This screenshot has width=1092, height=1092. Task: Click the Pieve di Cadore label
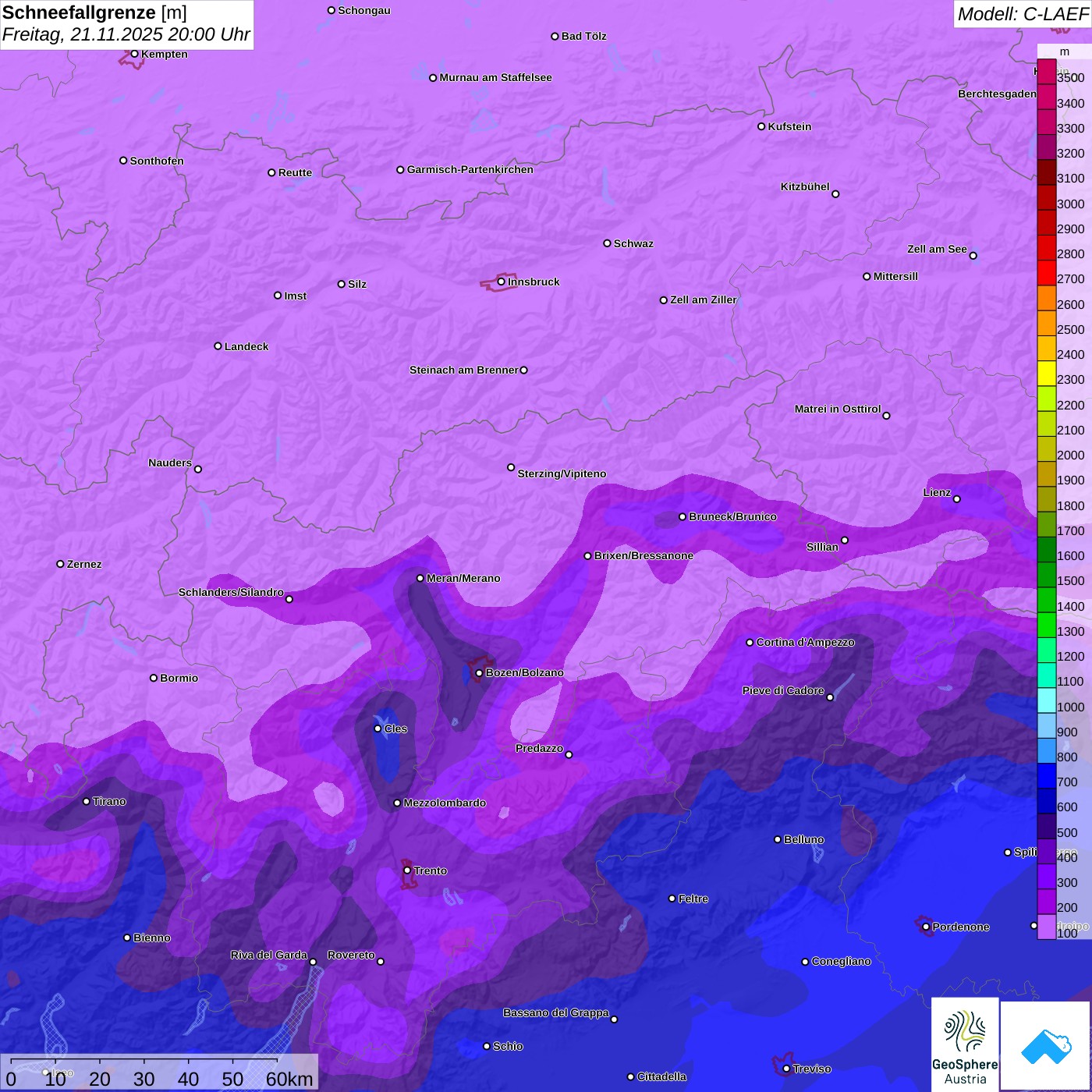click(783, 690)
